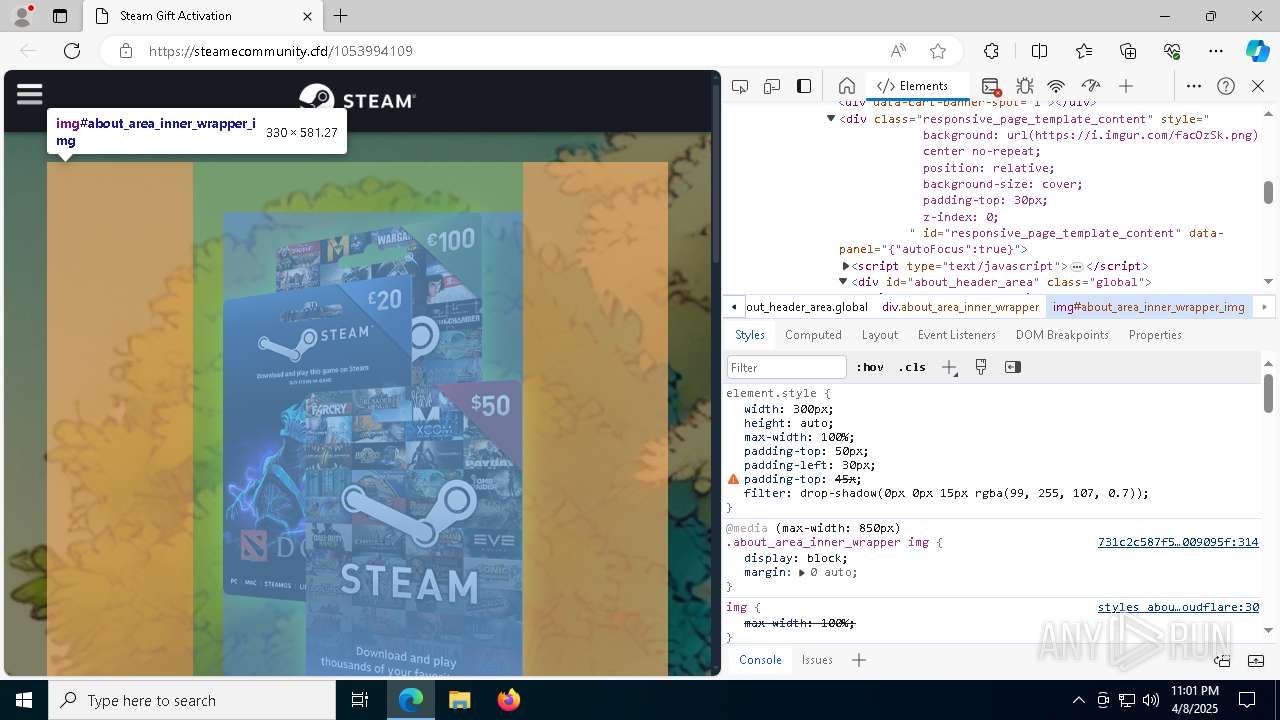
Task: Open the Network wifi icon tool
Action: tap(1056, 86)
